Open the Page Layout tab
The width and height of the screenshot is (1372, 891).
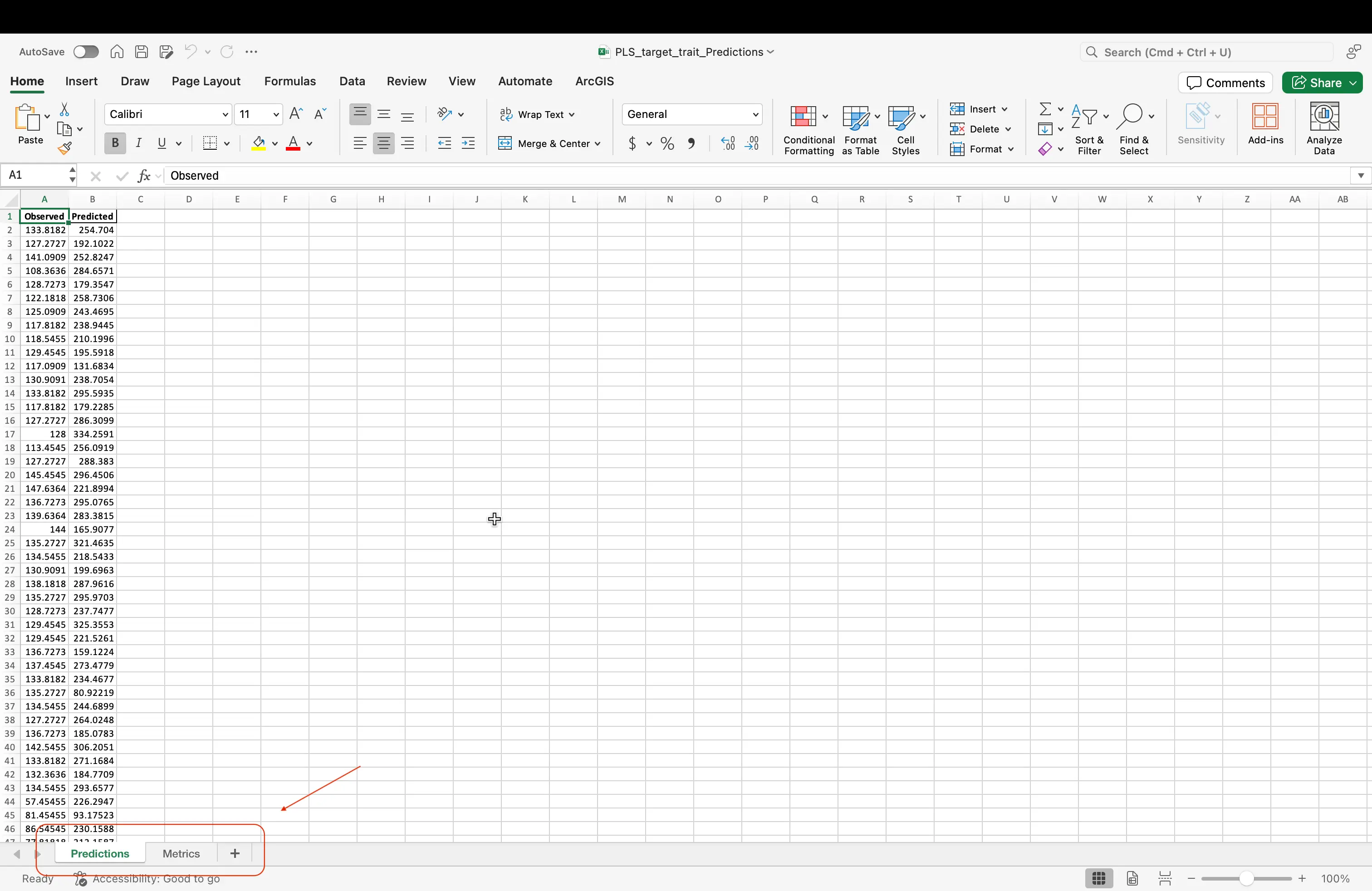(x=206, y=81)
